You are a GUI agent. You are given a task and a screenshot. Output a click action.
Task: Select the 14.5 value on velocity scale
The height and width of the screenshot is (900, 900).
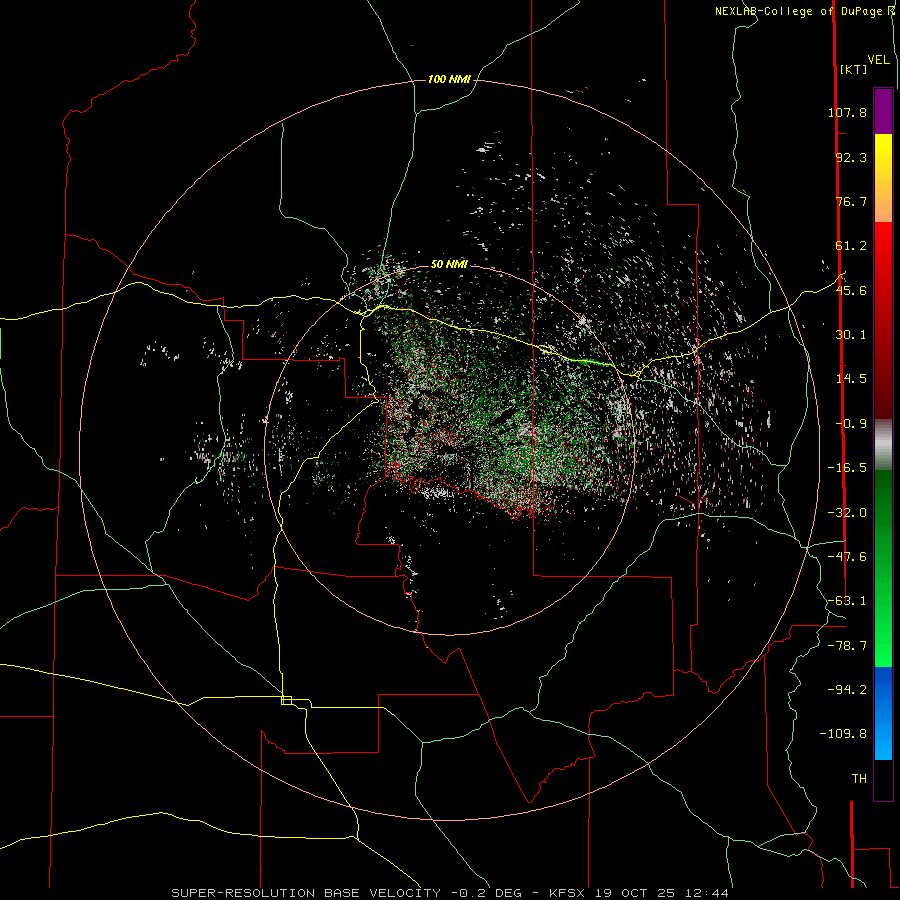tap(851, 379)
